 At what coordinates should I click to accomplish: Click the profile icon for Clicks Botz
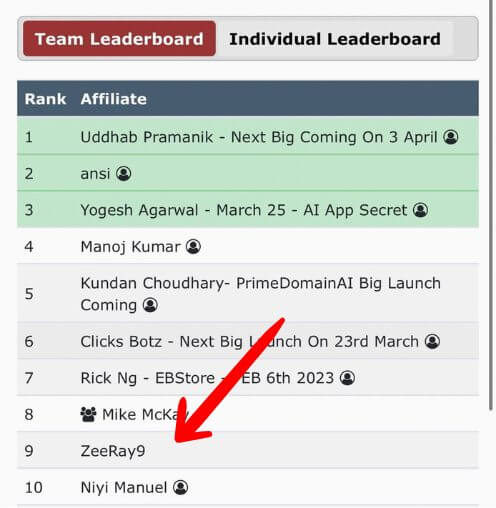pyautogui.click(x=432, y=341)
